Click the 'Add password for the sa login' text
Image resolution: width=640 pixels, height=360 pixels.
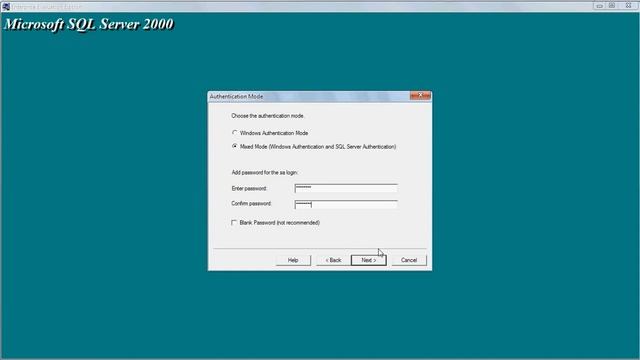[264, 172]
